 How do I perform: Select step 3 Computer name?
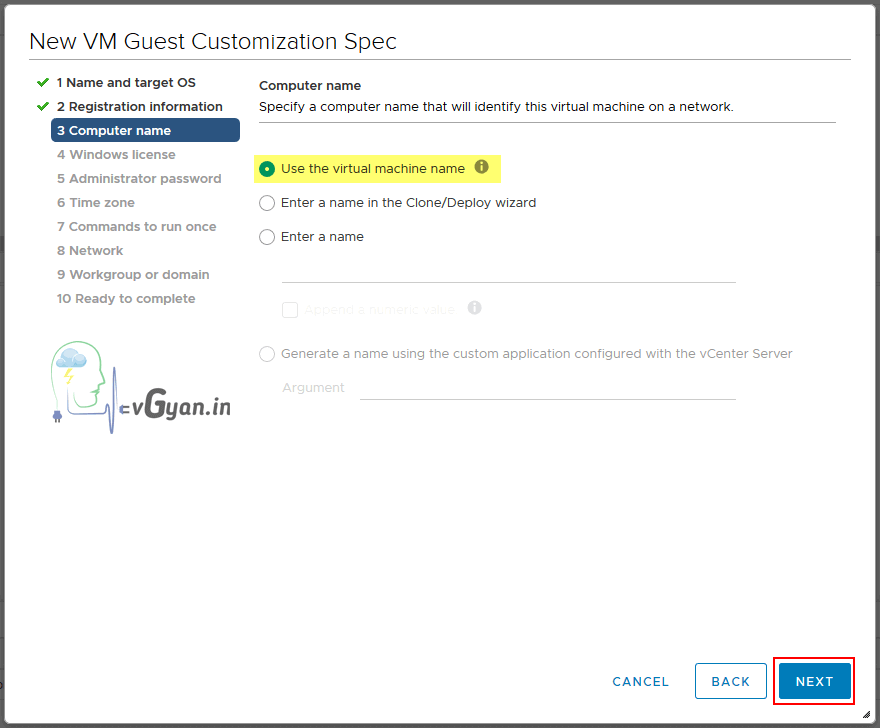[x=114, y=130]
